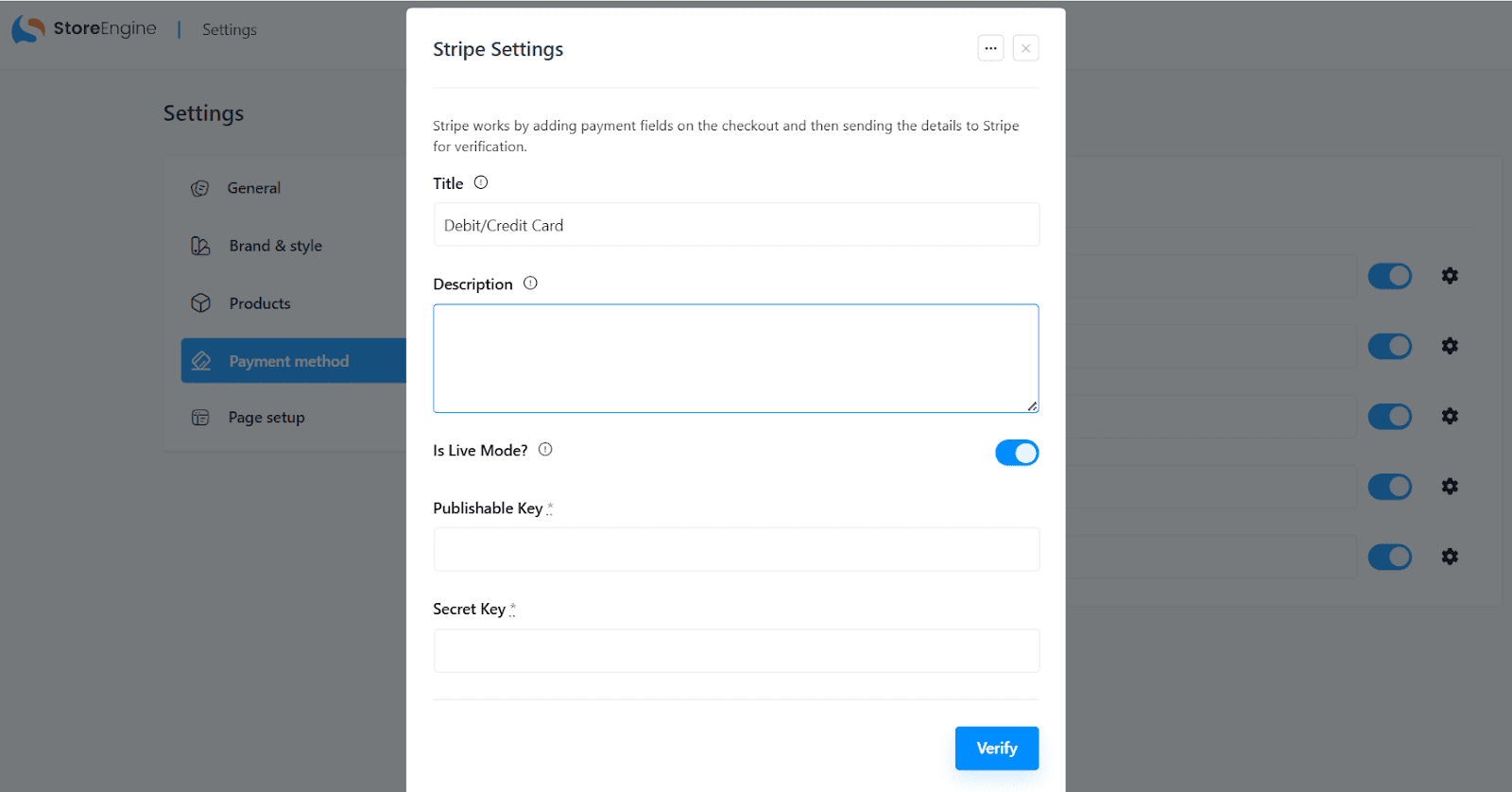Click the info icon beside Is Live Mode
This screenshot has height=792, width=1512.
tap(545, 449)
